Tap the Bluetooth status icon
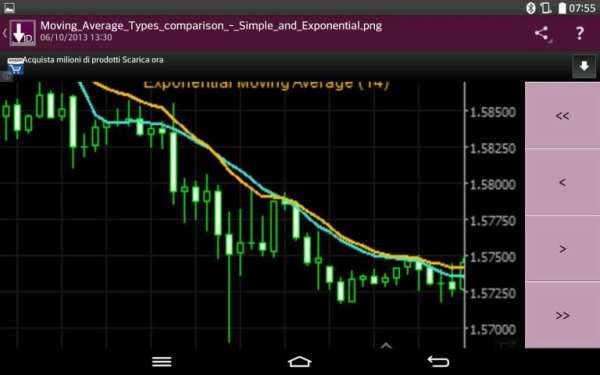The height and width of the screenshot is (375, 600). point(531,8)
